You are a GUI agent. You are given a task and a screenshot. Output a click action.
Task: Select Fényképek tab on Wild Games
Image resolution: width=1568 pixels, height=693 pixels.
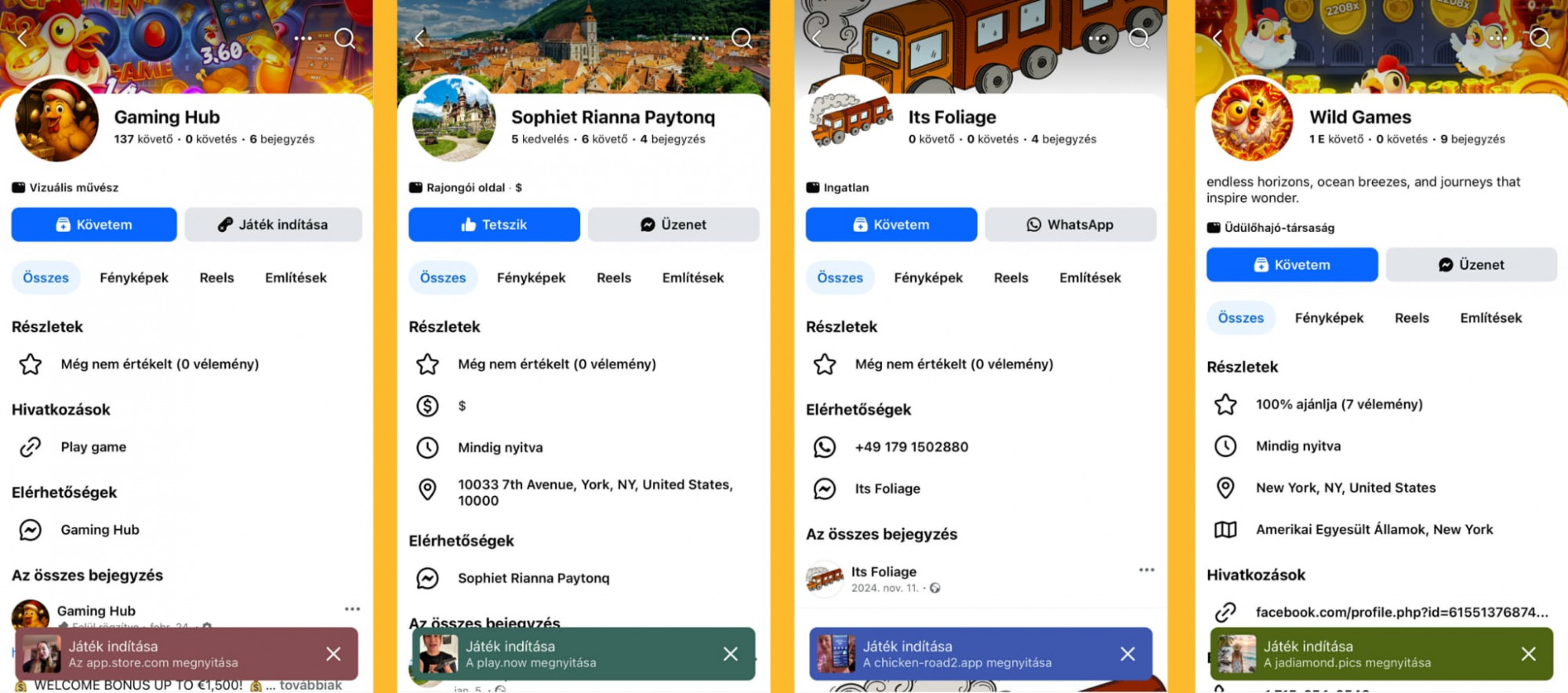(x=1329, y=317)
